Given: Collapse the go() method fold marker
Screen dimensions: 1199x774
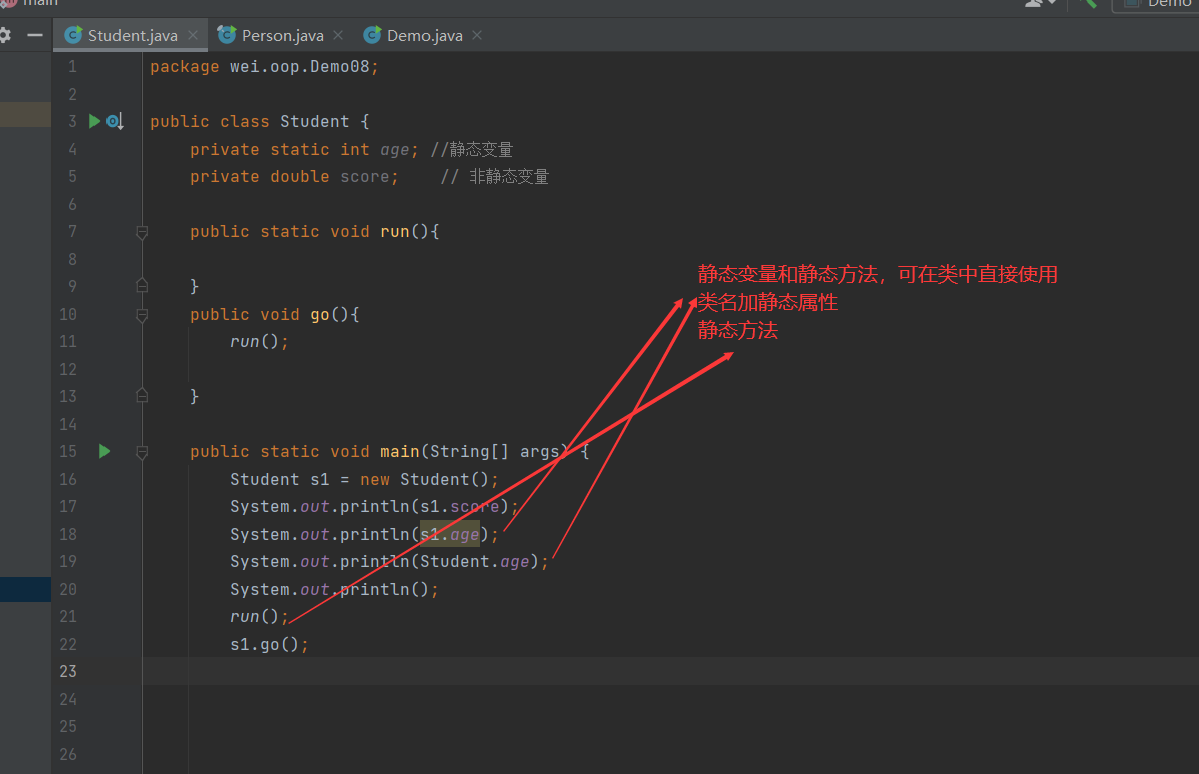Looking at the screenshot, I should point(141,315).
